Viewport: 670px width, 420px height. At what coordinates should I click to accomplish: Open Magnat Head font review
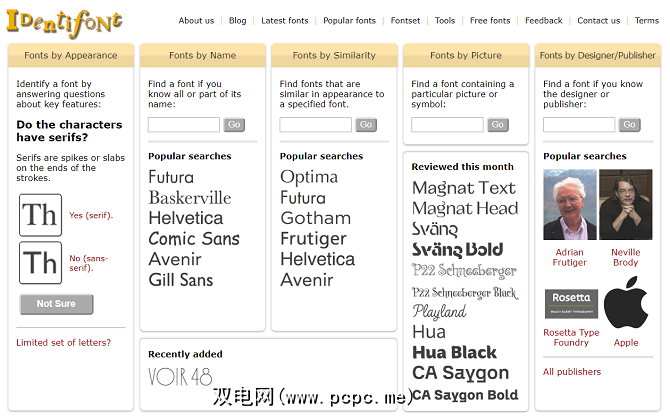(465, 209)
